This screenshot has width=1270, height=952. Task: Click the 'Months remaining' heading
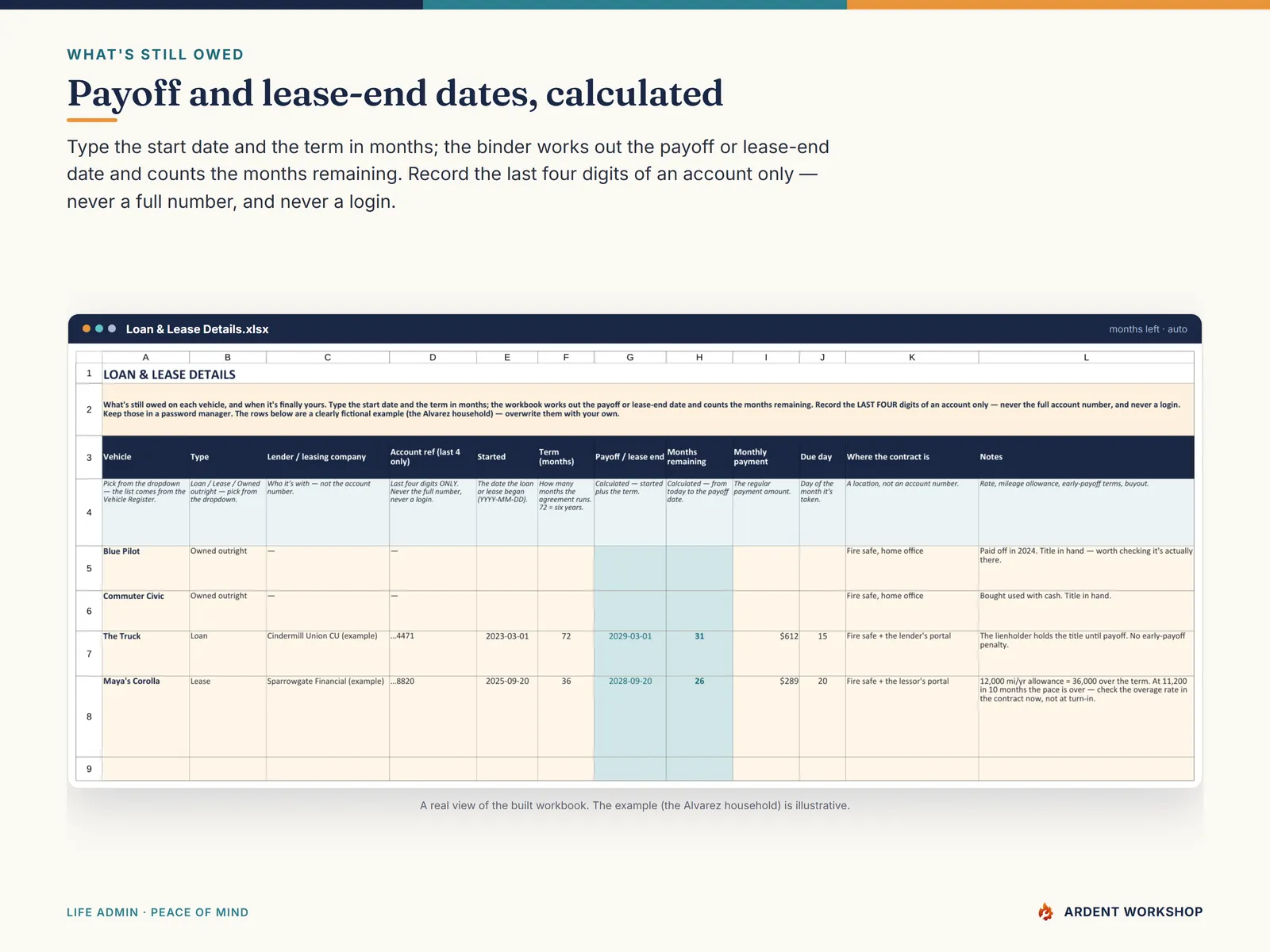click(699, 457)
